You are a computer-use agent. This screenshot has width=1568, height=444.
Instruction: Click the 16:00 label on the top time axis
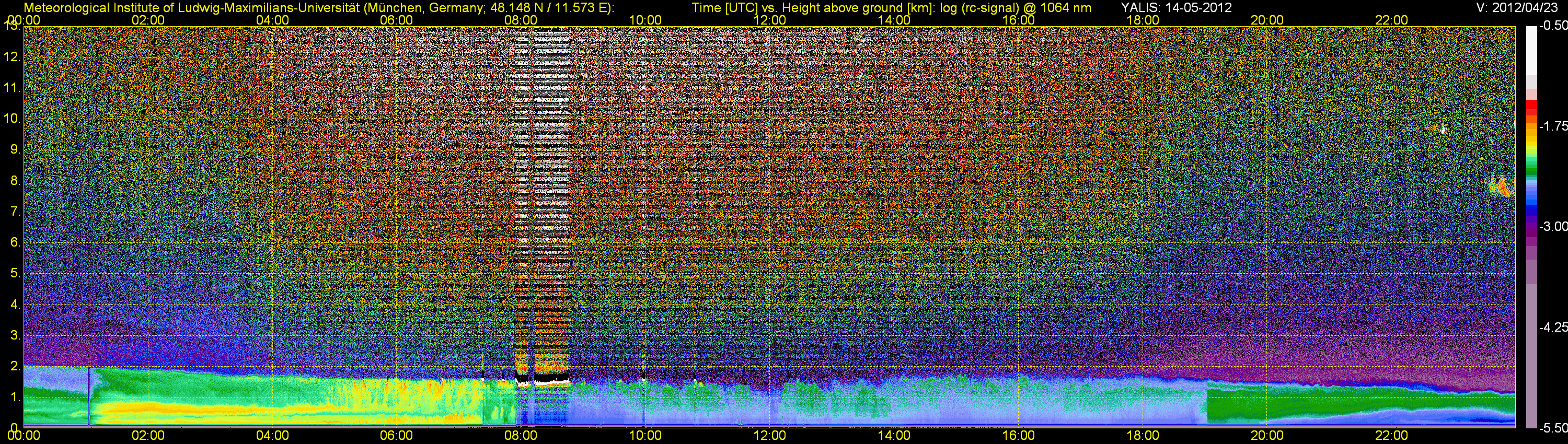point(1018,20)
